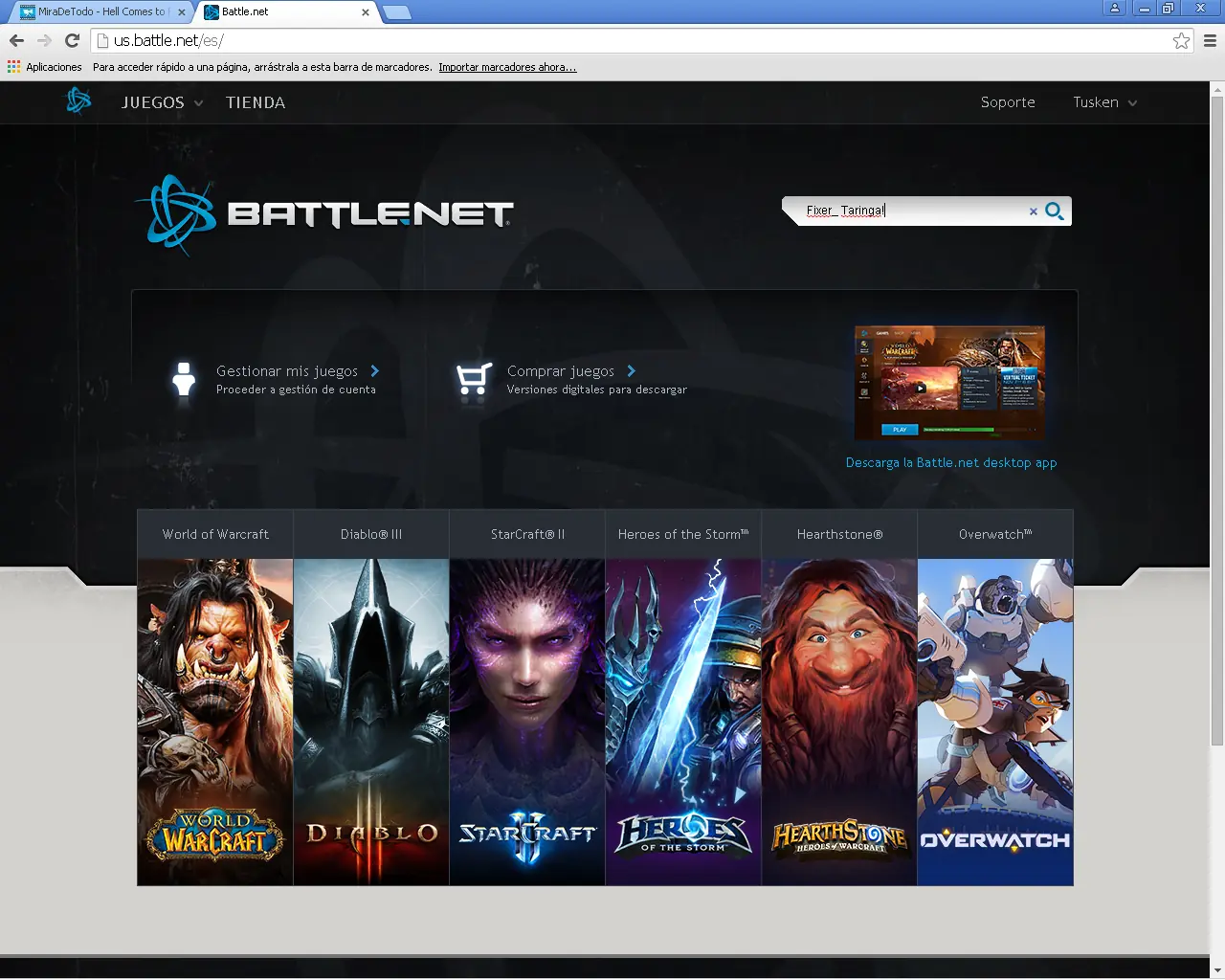
Task: Click the Battle.net desktop app preview thumbnail
Action: tap(949, 383)
